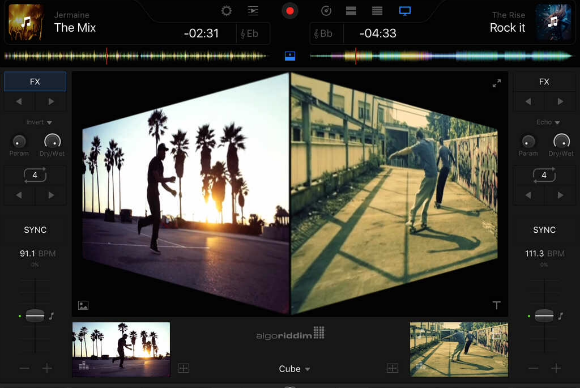Toggle the 4-beat loop on right deck
This screenshot has height=388, width=580.
tap(544, 175)
